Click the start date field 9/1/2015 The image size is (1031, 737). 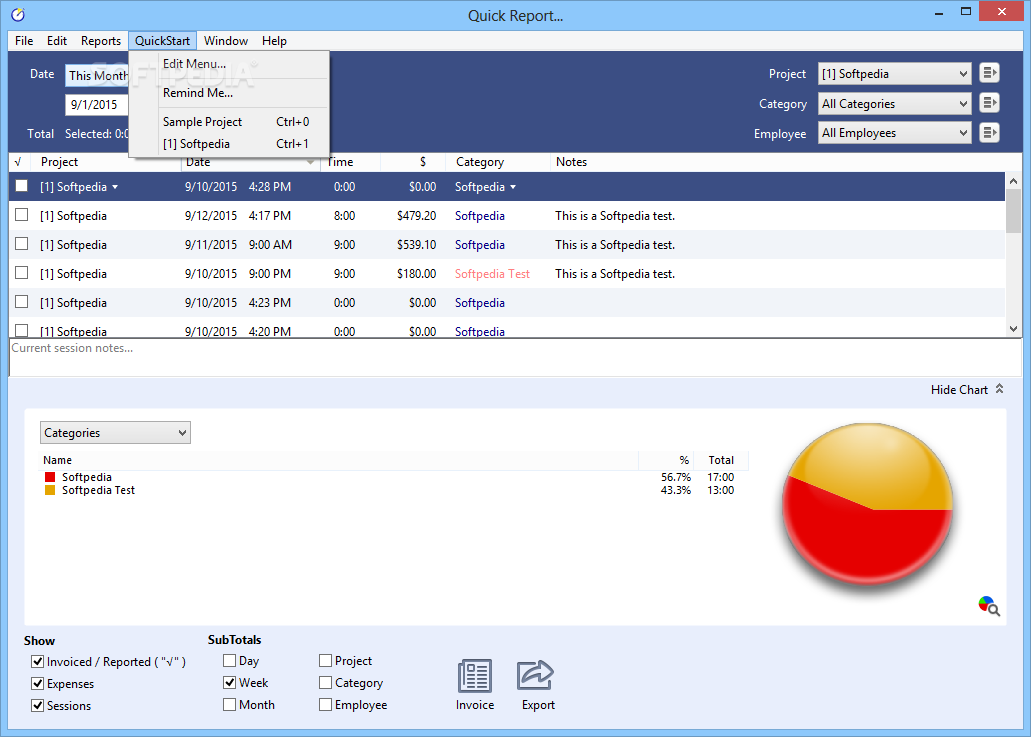pos(97,105)
